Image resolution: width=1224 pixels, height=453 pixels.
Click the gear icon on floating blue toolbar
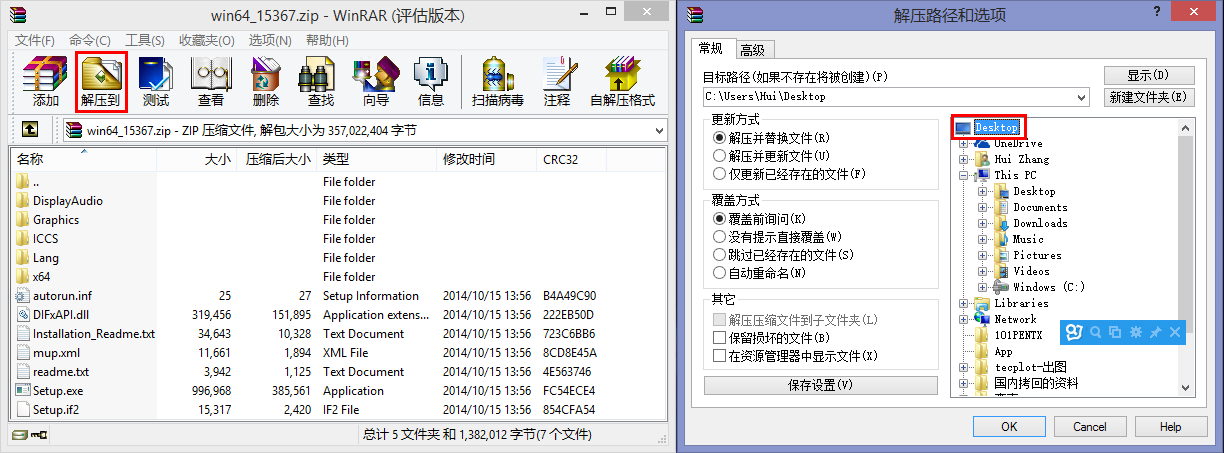(1135, 332)
